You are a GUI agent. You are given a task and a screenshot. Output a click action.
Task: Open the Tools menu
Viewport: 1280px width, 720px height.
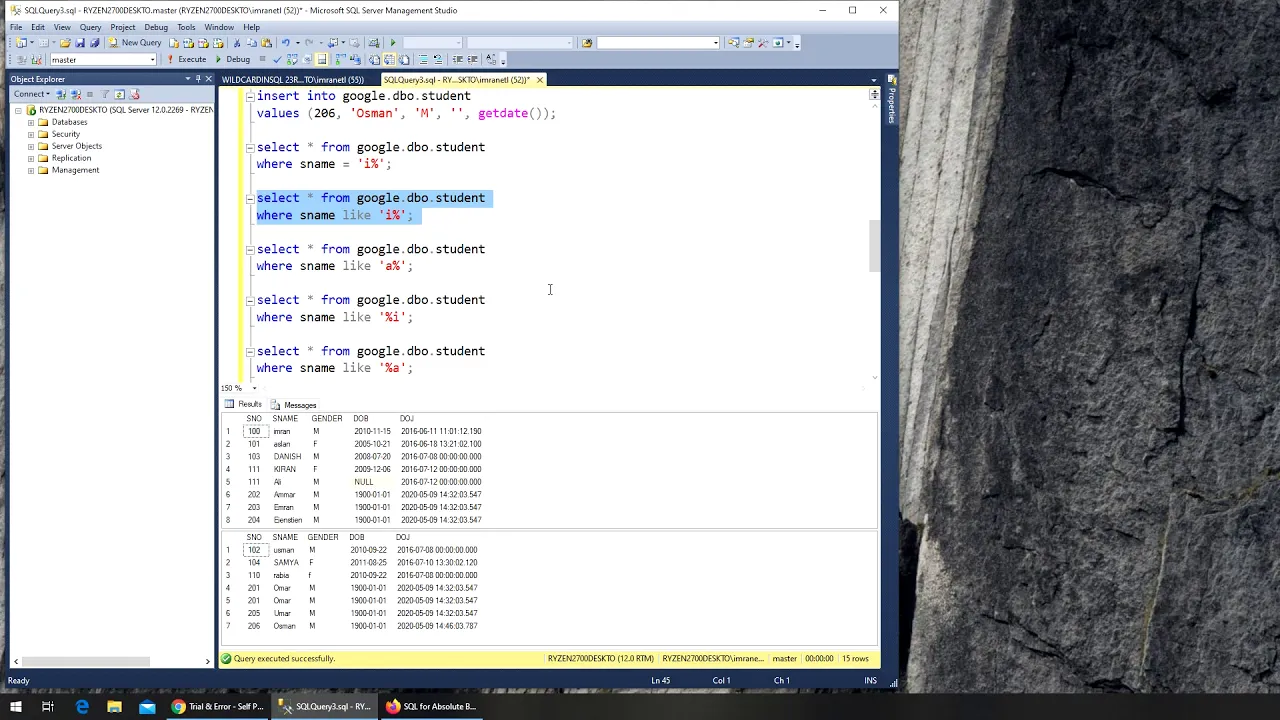pos(186,27)
